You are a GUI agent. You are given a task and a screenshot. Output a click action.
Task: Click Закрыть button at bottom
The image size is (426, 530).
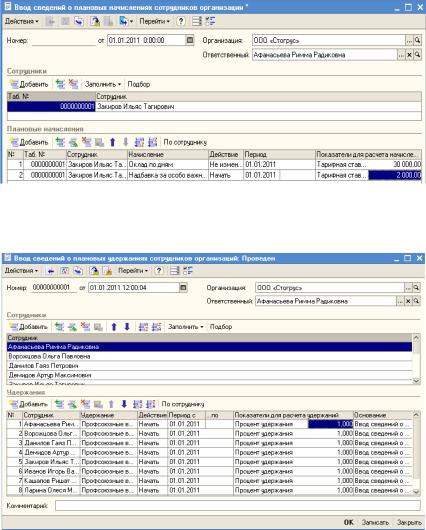click(x=409, y=522)
